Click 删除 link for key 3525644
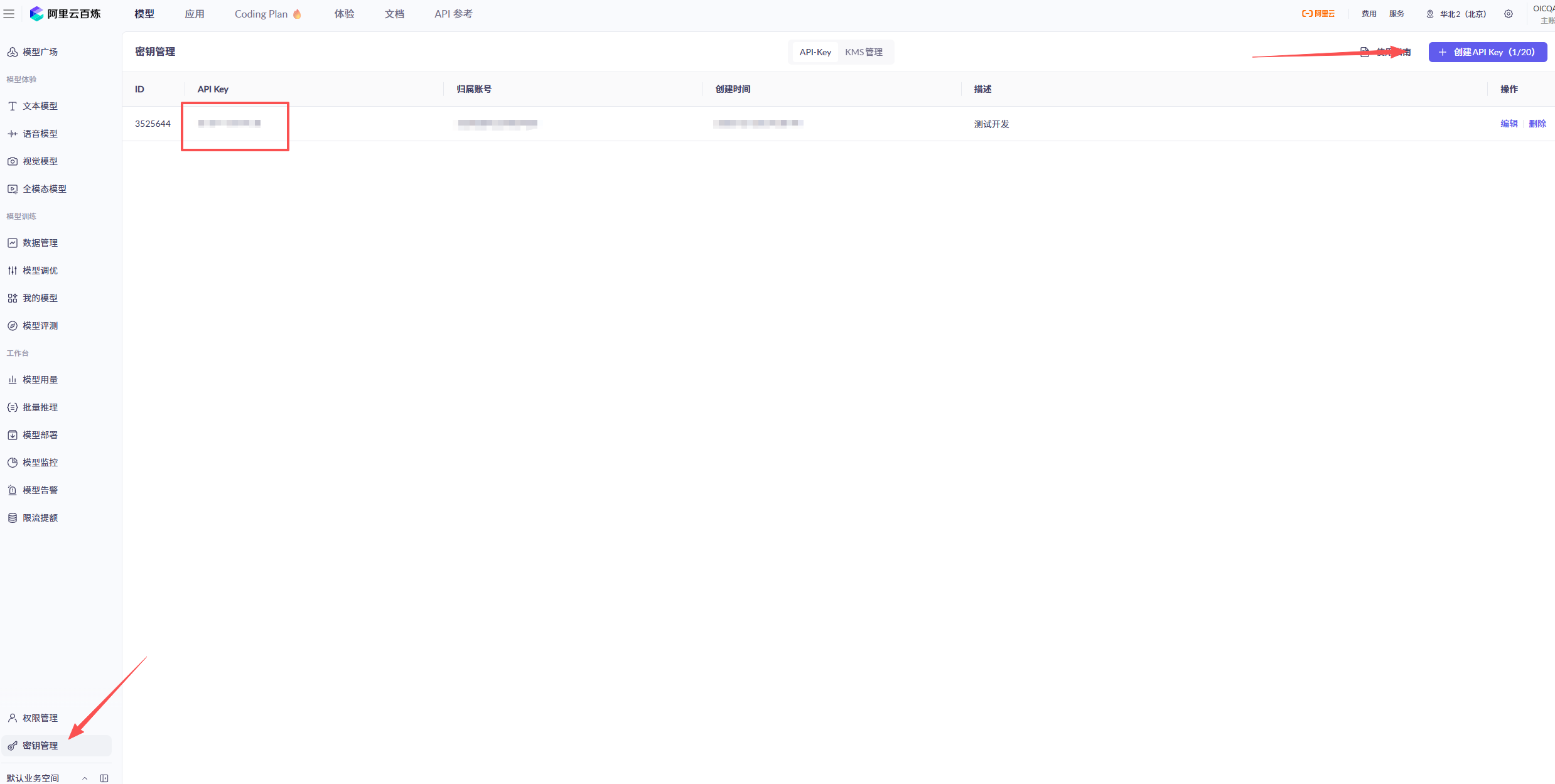1555x784 pixels. tap(1537, 124)
